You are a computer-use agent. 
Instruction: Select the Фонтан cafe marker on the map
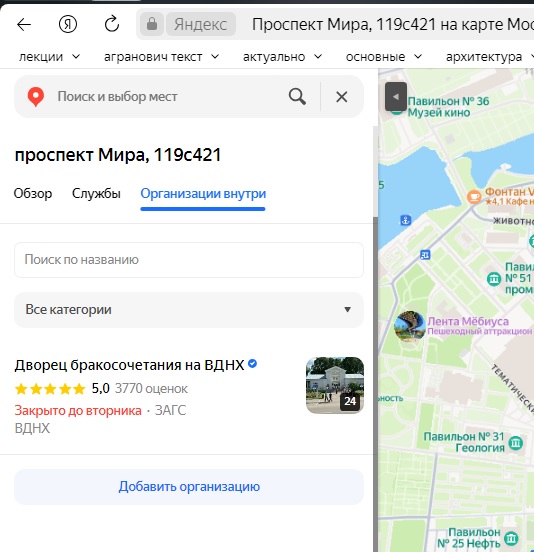(474, 196)
